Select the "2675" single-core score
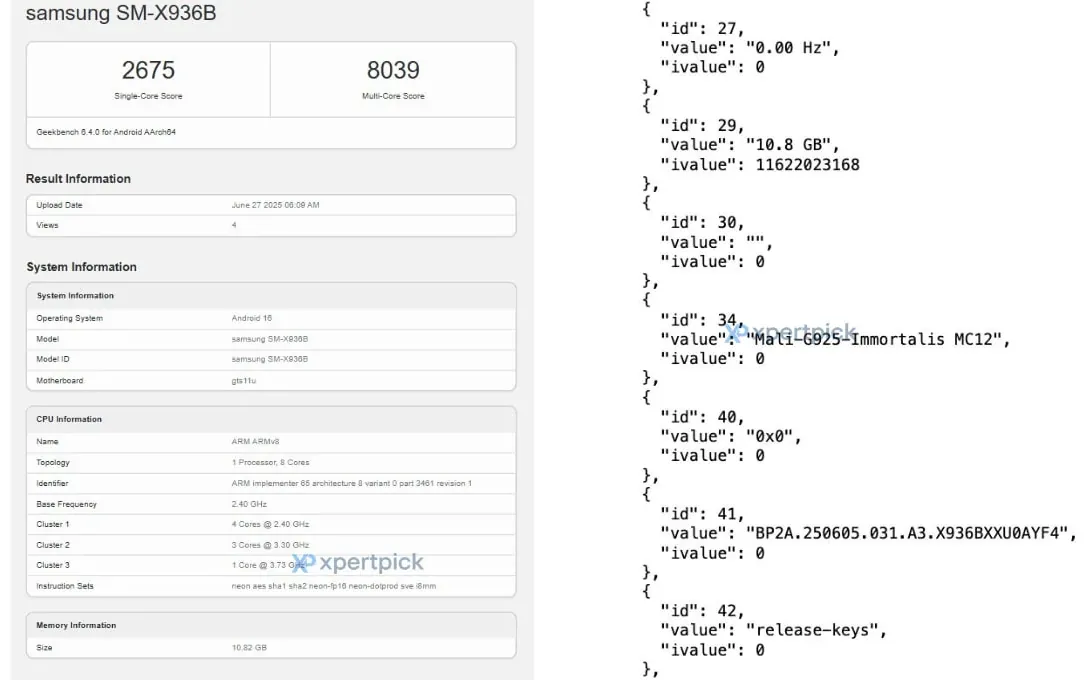The width and height of the screenshot is (1090, 680). (148, 70)
